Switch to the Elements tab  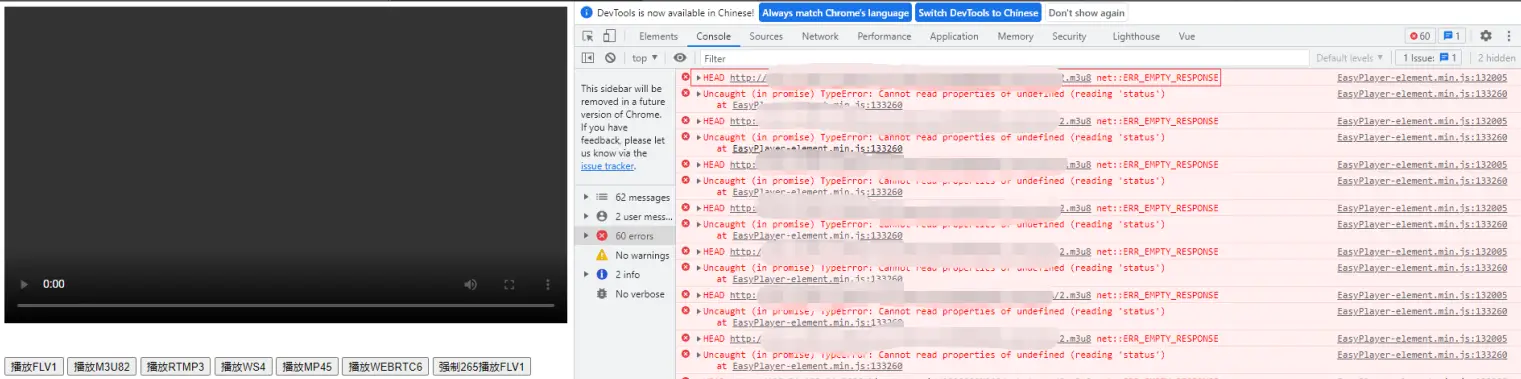(x=658, y=36)
